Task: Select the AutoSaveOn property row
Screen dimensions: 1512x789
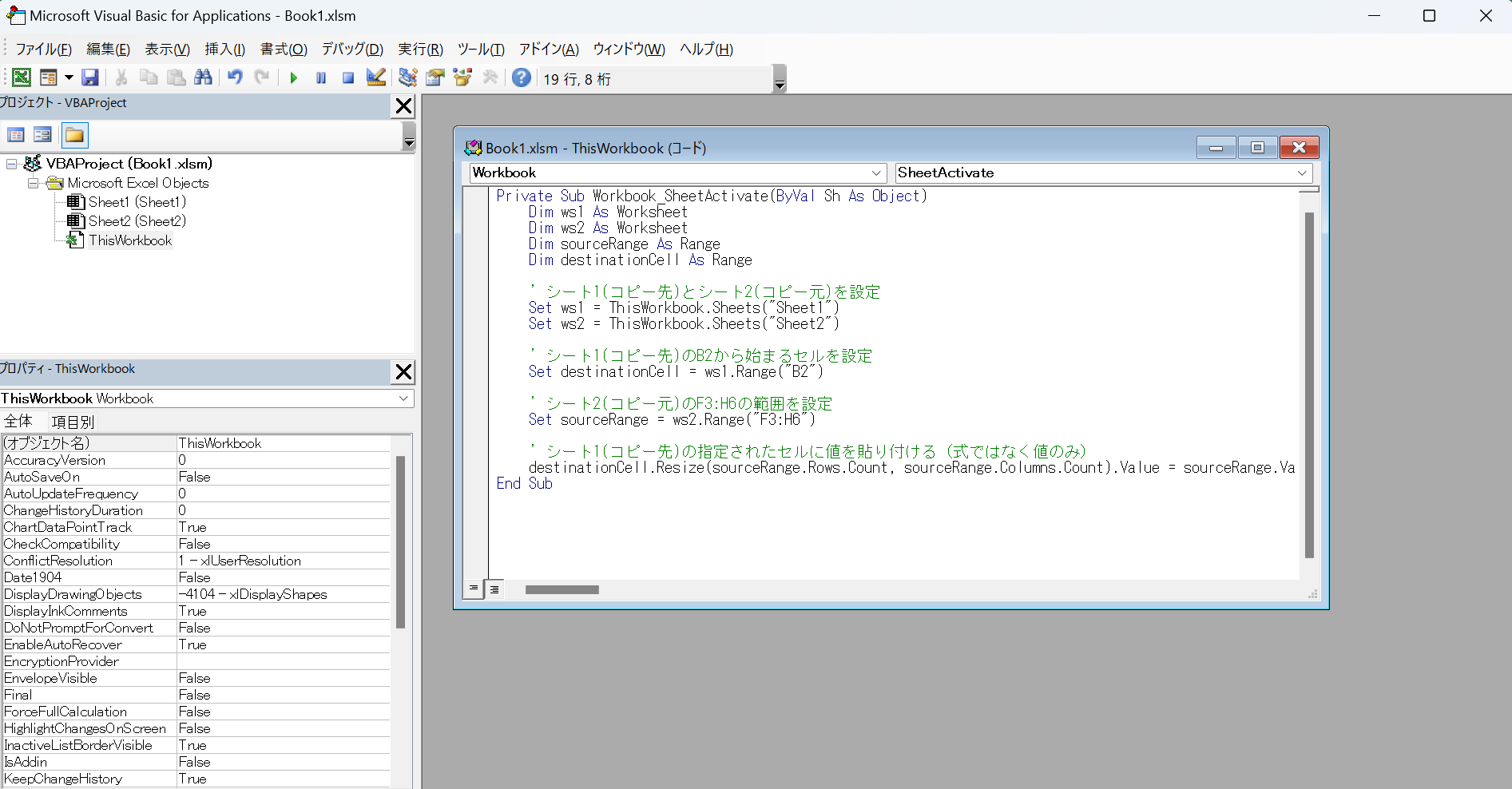Action: pos(196,477)
